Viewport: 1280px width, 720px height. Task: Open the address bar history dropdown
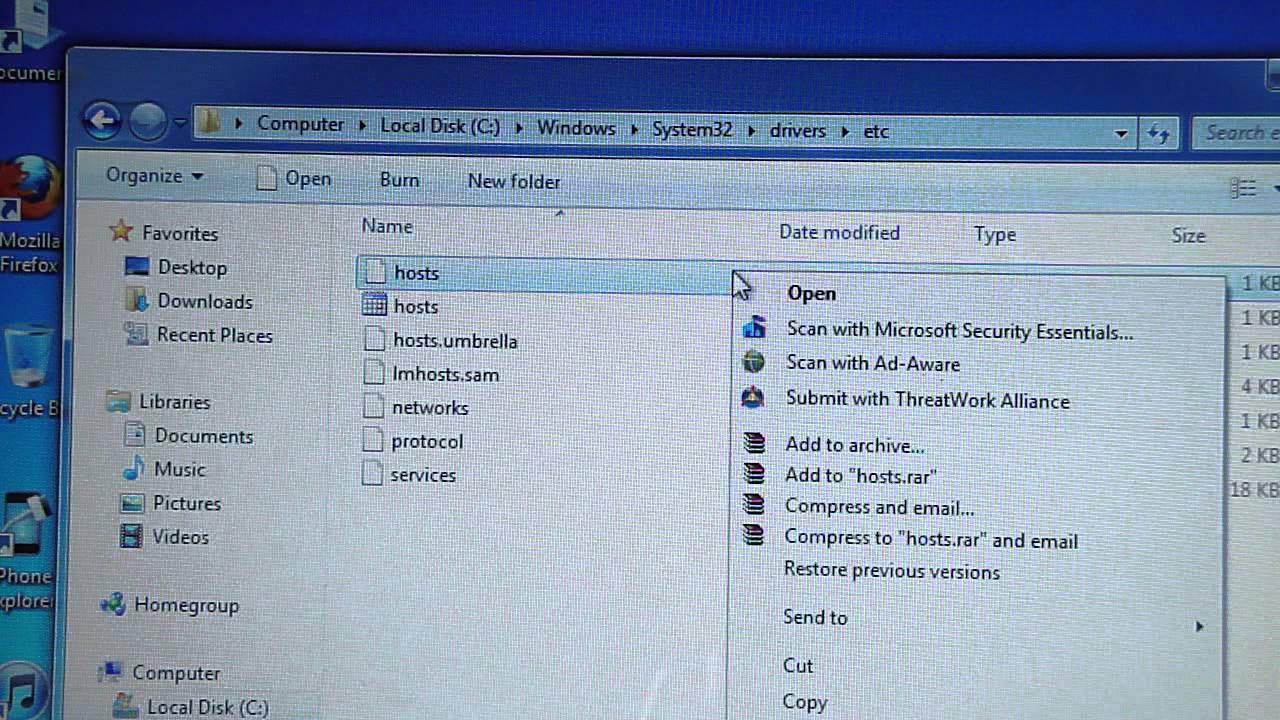[1121, 133]
